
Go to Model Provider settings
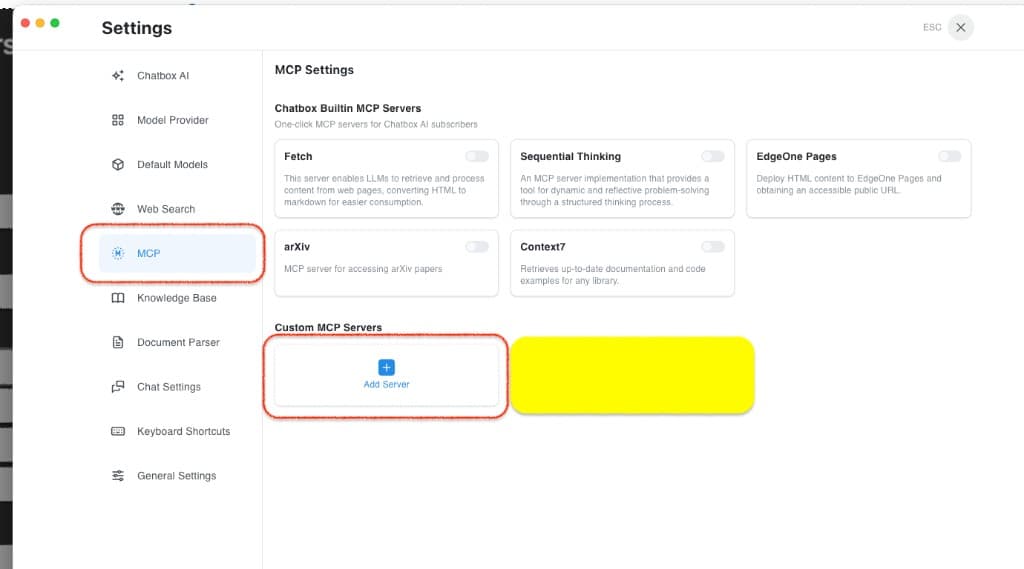click(x=177, y=120)
